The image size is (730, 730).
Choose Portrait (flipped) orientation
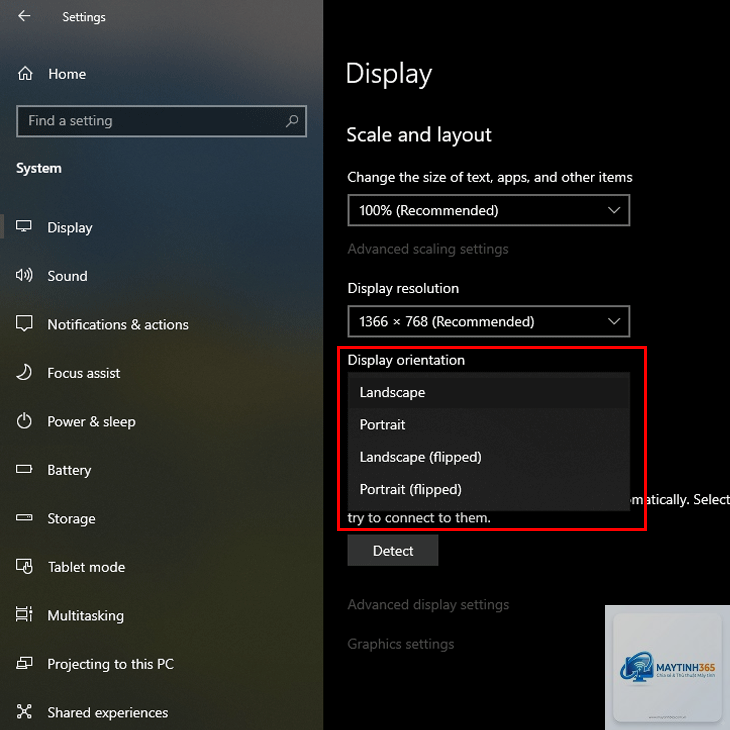(x=488, y=489)
